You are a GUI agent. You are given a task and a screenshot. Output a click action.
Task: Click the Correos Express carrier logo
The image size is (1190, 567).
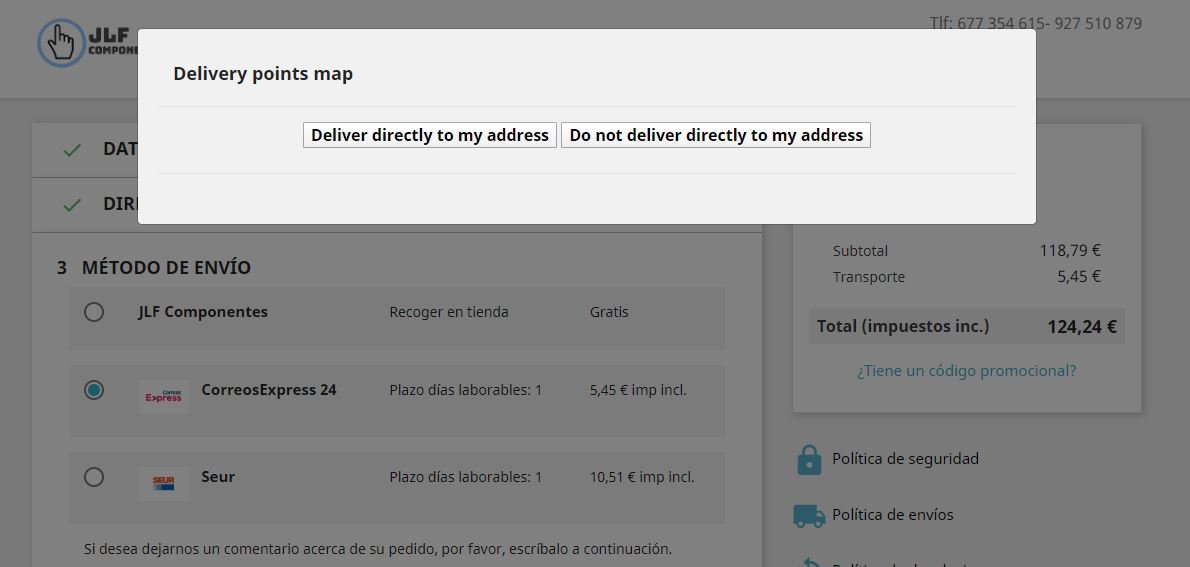click(164, 397)
